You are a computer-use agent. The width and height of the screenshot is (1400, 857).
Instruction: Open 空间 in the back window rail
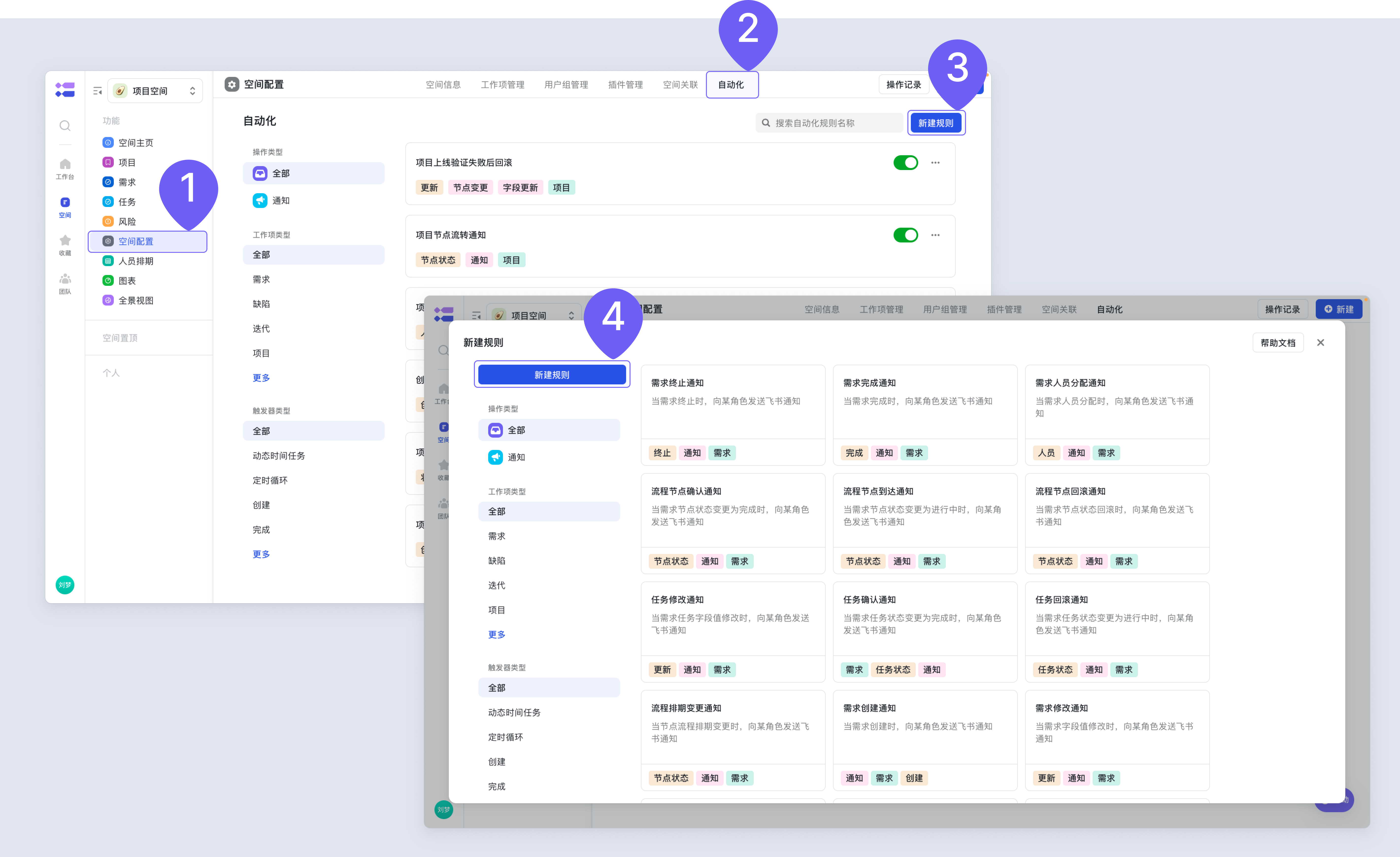pyautogui.click(x=65, y=207)
